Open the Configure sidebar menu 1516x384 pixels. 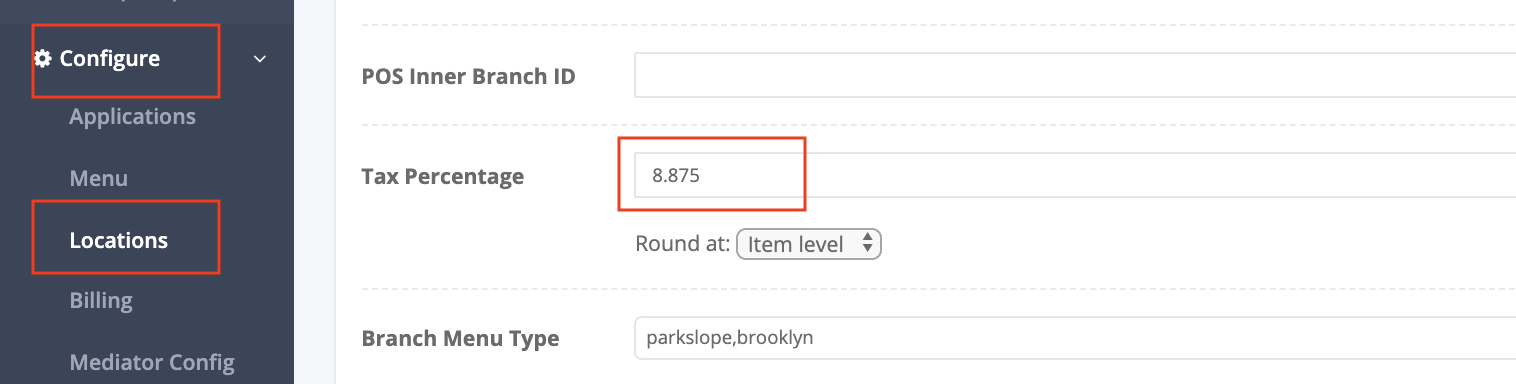(x=110, y=59)
